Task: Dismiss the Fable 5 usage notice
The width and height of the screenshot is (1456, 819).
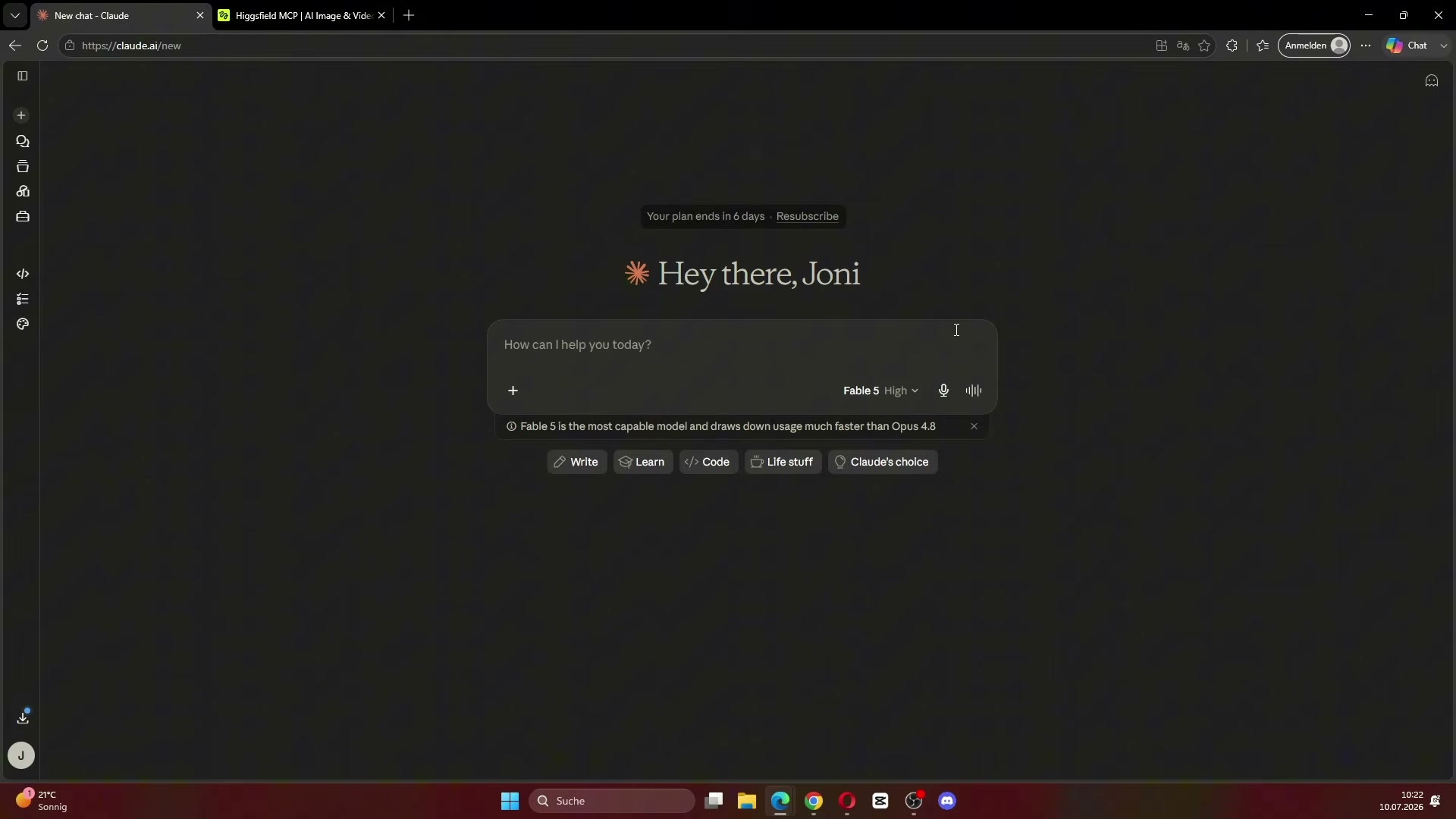Action: click(x=974, y=426)
